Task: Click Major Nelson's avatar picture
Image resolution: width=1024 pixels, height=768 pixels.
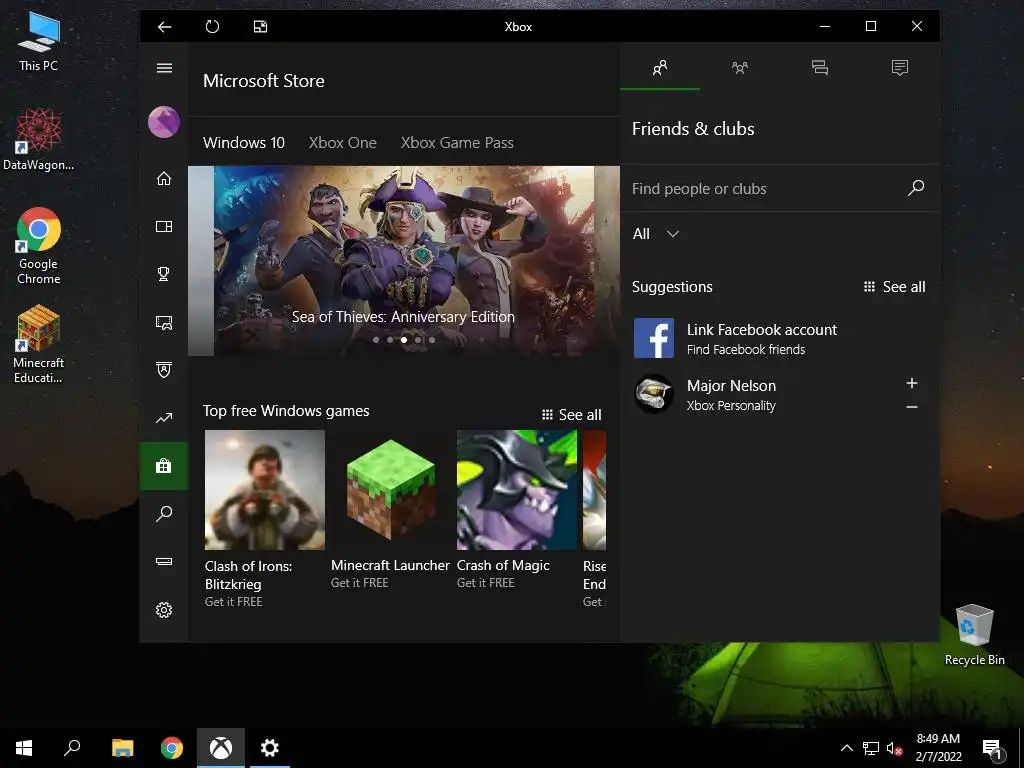Action: 654,394
